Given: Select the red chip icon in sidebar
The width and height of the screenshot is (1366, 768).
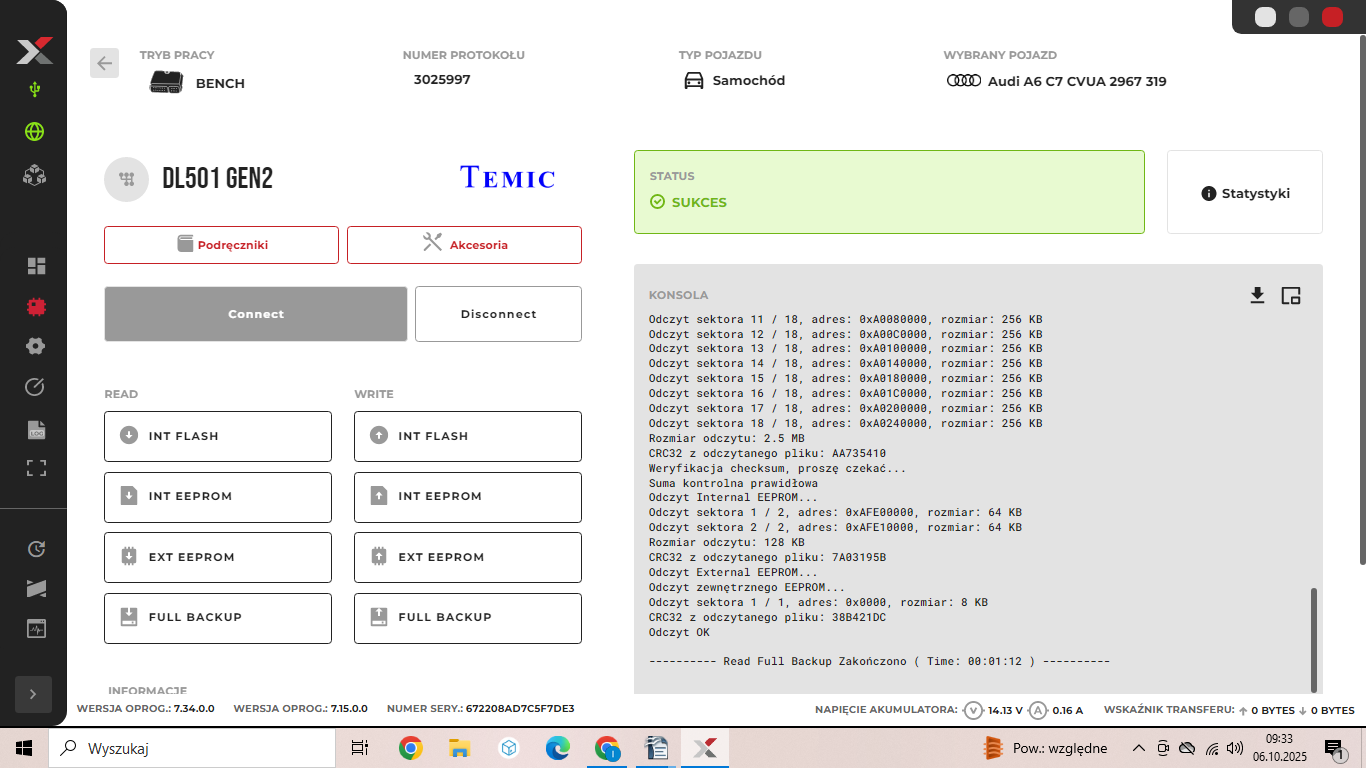Looking at the screenshot, I should [36, 306].
